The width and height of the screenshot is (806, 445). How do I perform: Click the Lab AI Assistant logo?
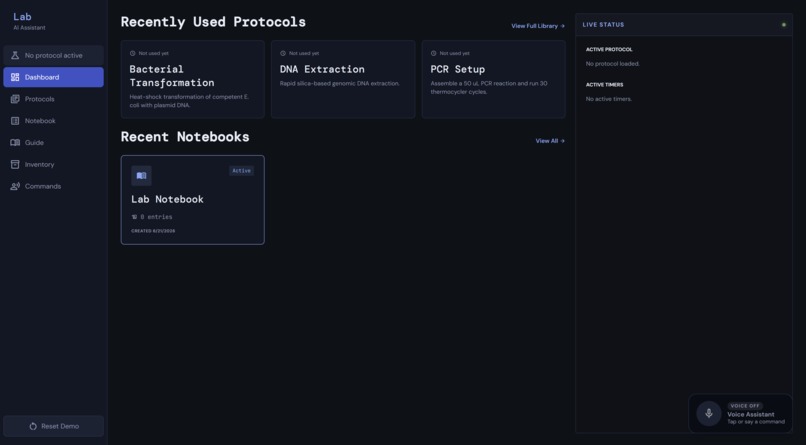point(29,21)
